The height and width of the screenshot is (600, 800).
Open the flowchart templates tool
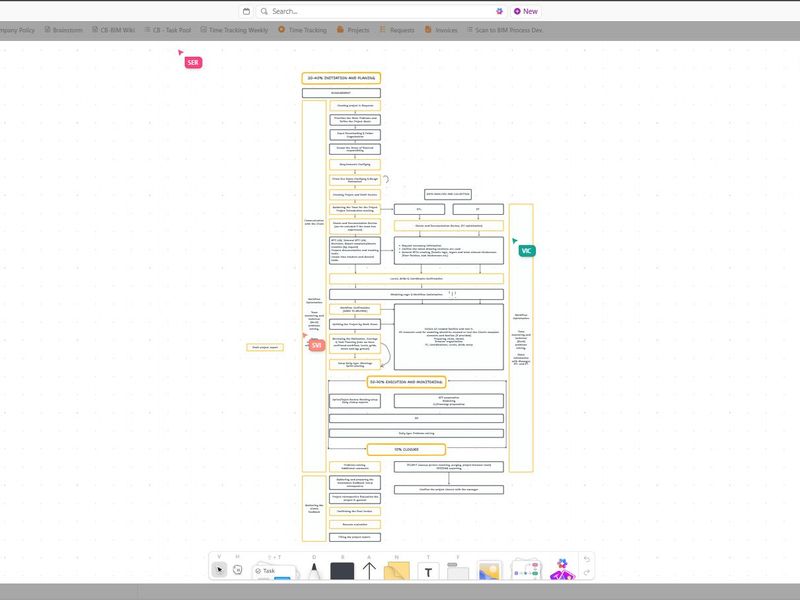(526, 569)
